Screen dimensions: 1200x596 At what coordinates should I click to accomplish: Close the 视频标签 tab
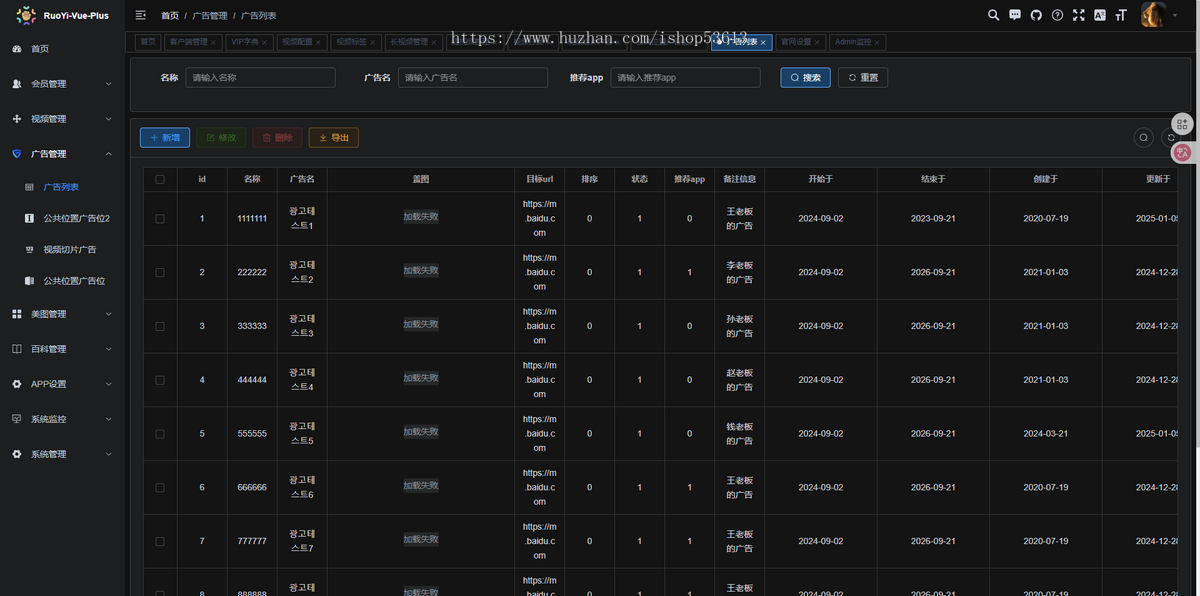pyautogui.click(x=372, y=43)
